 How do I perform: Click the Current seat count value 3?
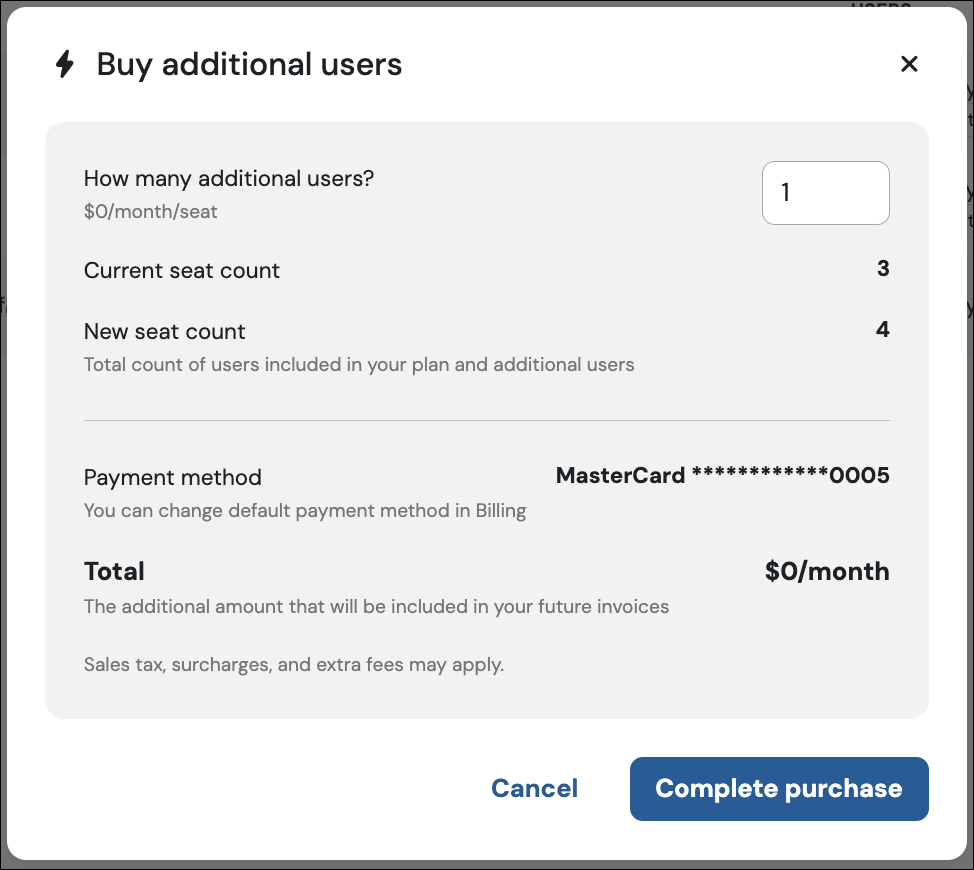pos(882,269)
